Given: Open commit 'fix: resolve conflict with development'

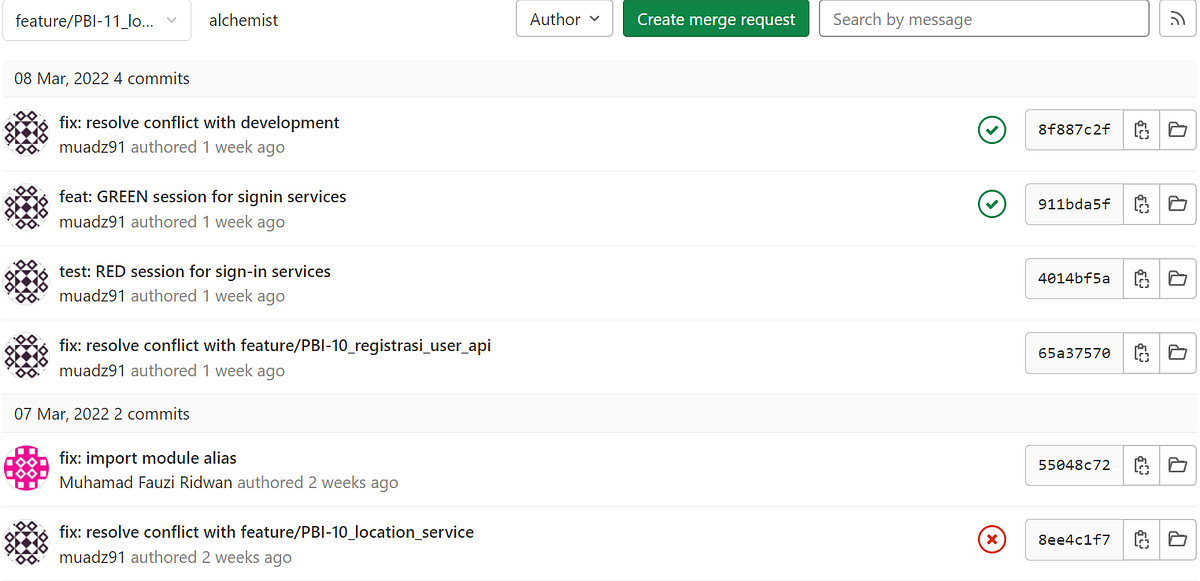Looking at the screenshot, I should point(200,123).
